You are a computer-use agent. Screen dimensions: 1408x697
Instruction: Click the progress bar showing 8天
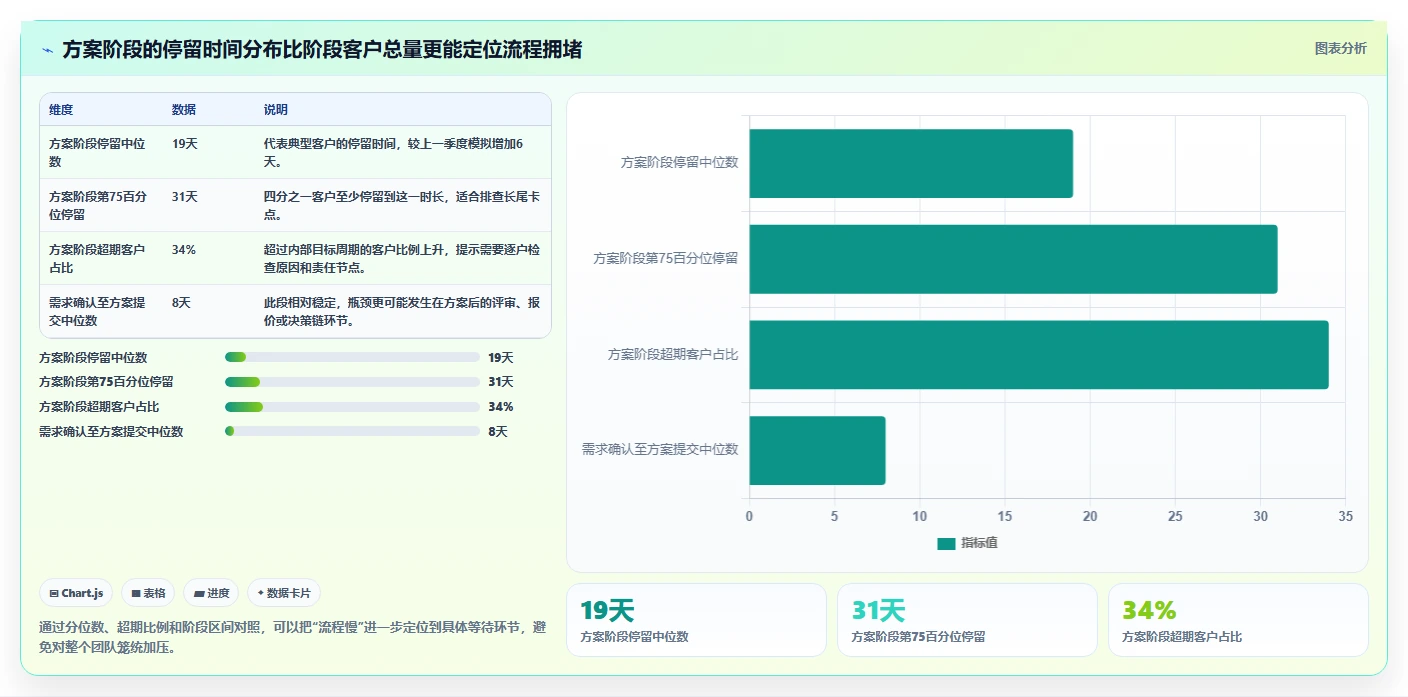point(353,432)
